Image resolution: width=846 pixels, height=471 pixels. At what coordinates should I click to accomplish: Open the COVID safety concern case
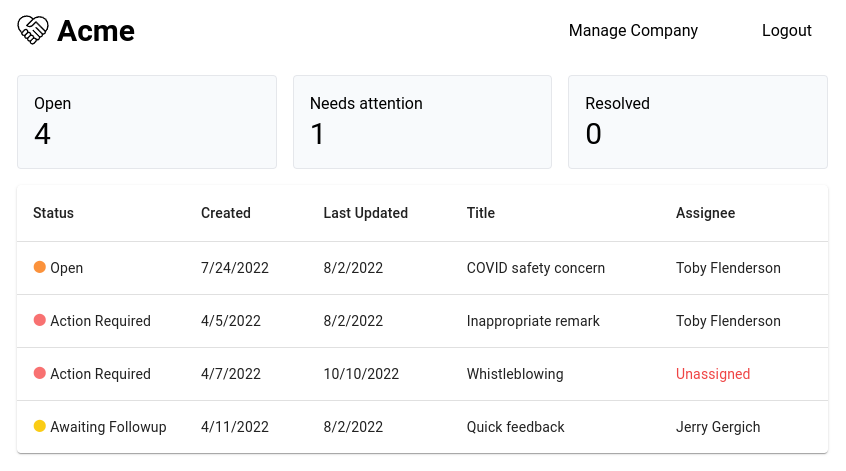point(535,268)
